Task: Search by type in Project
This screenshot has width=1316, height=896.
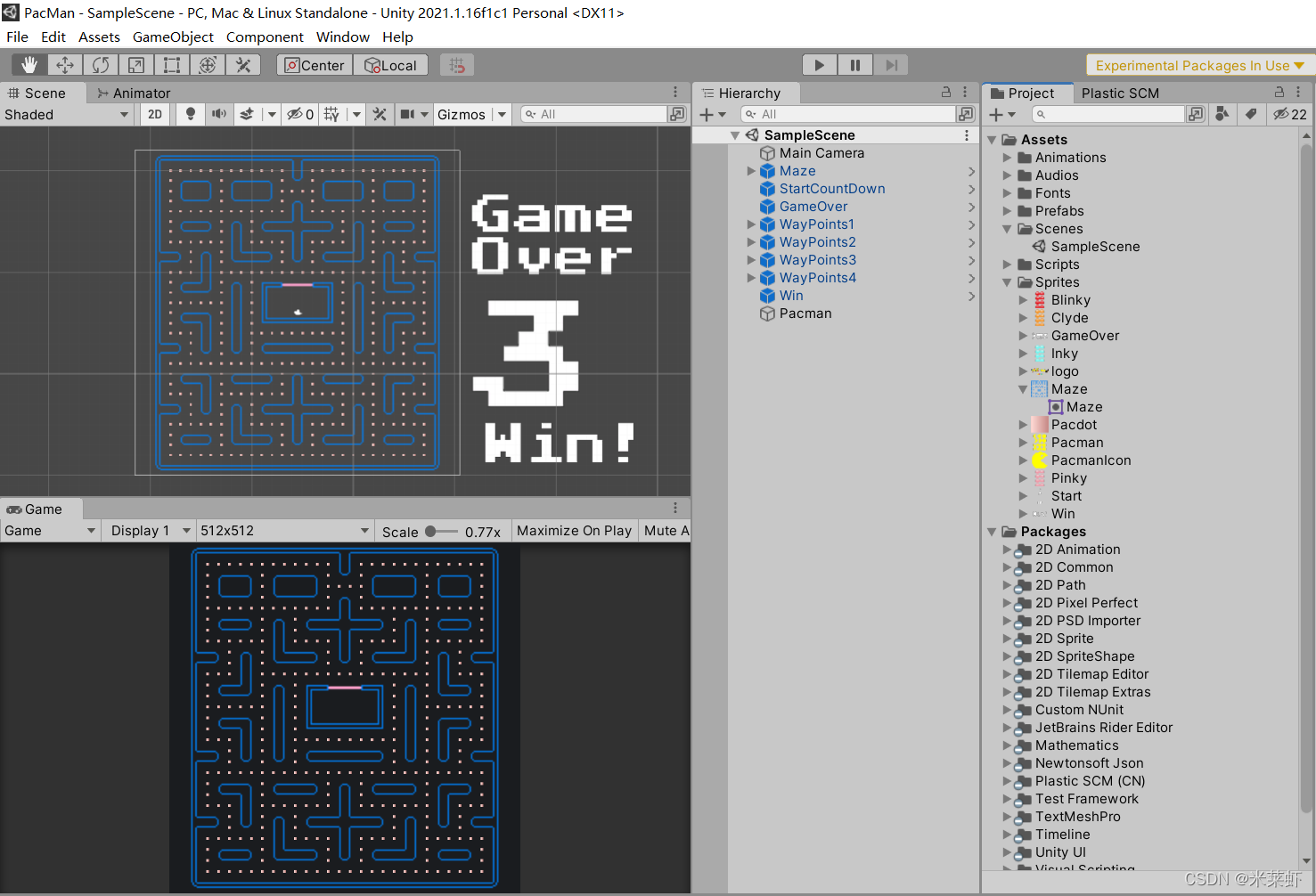Action: click(1222, 114)
